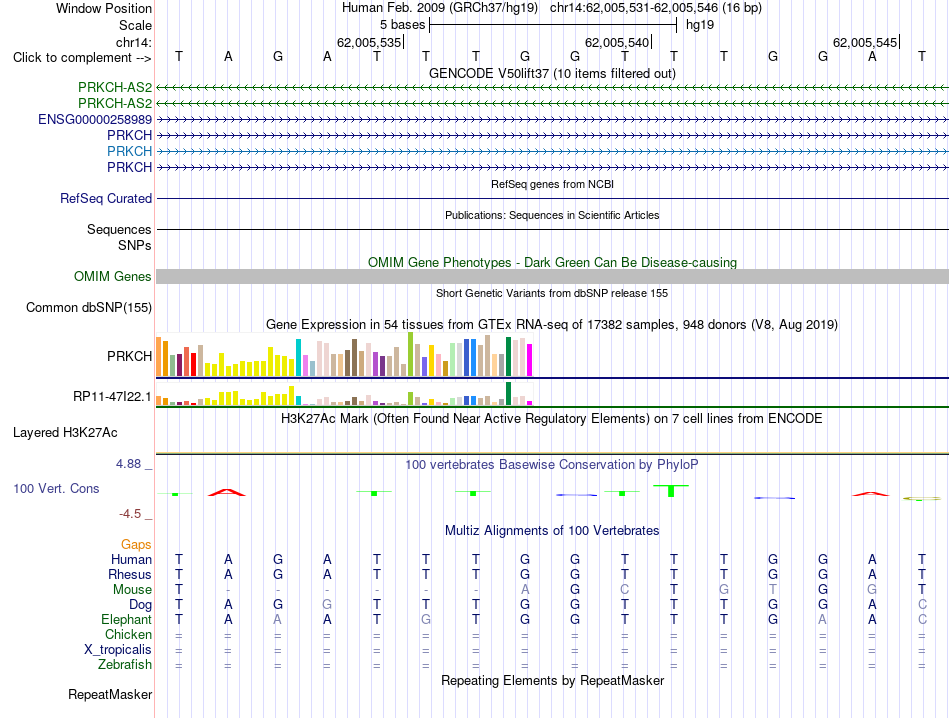
Task: Click the Dog species label
Action: point(140,605)
